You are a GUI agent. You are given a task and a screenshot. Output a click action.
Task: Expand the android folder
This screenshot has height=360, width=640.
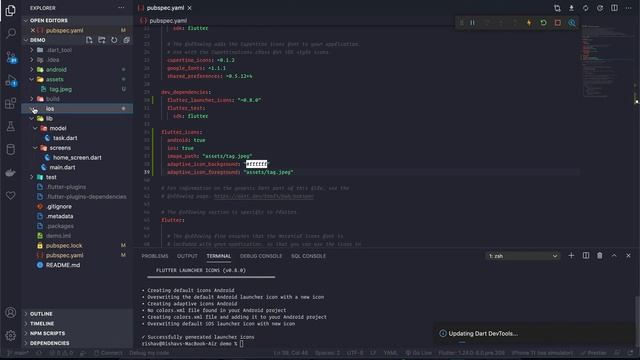click(78, 70)
